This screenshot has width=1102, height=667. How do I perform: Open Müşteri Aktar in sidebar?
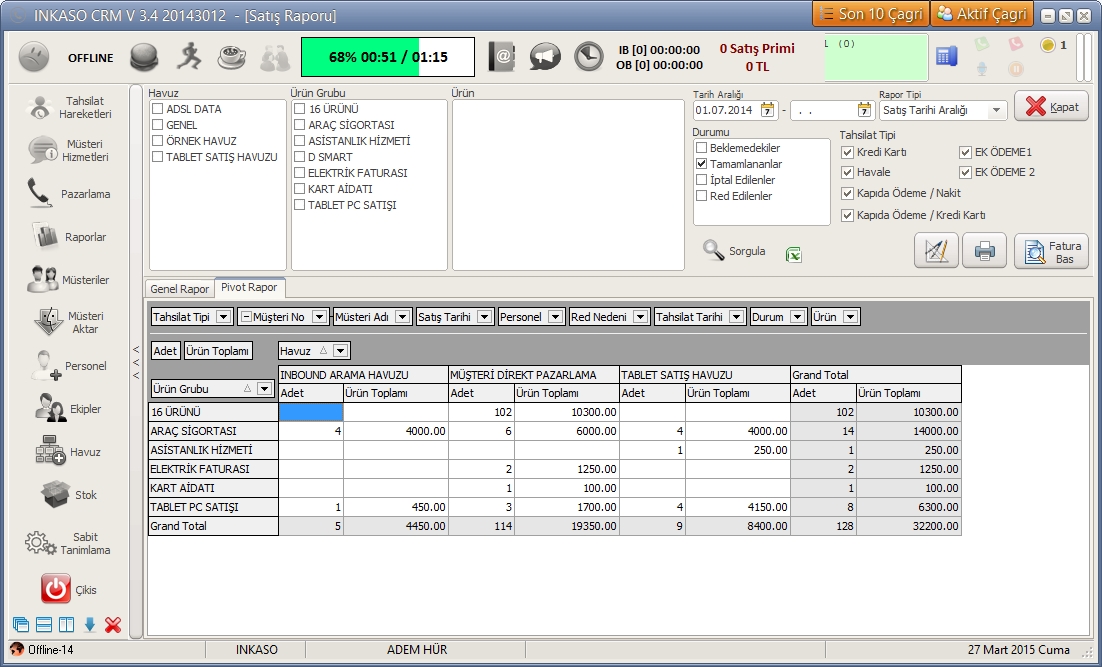69,323
